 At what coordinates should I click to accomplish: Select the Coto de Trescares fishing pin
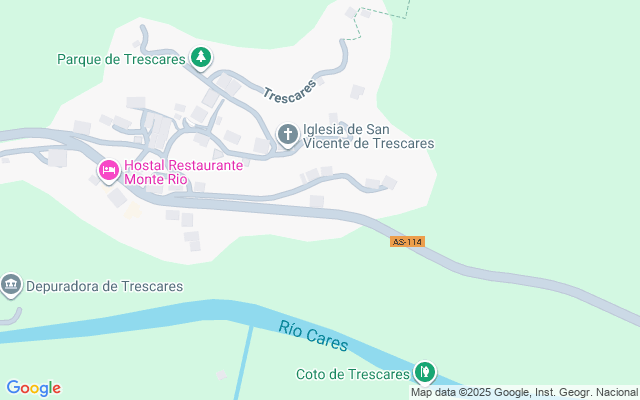point(425,372)
